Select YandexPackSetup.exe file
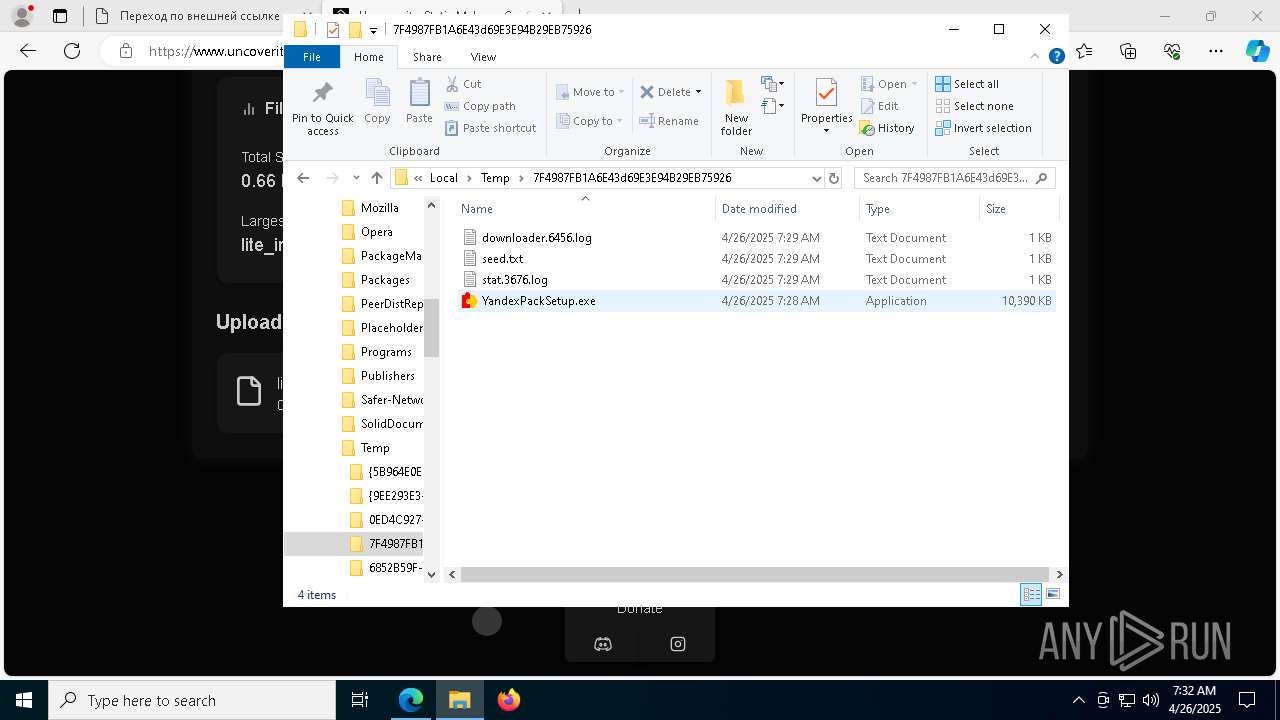 [756, 301]
